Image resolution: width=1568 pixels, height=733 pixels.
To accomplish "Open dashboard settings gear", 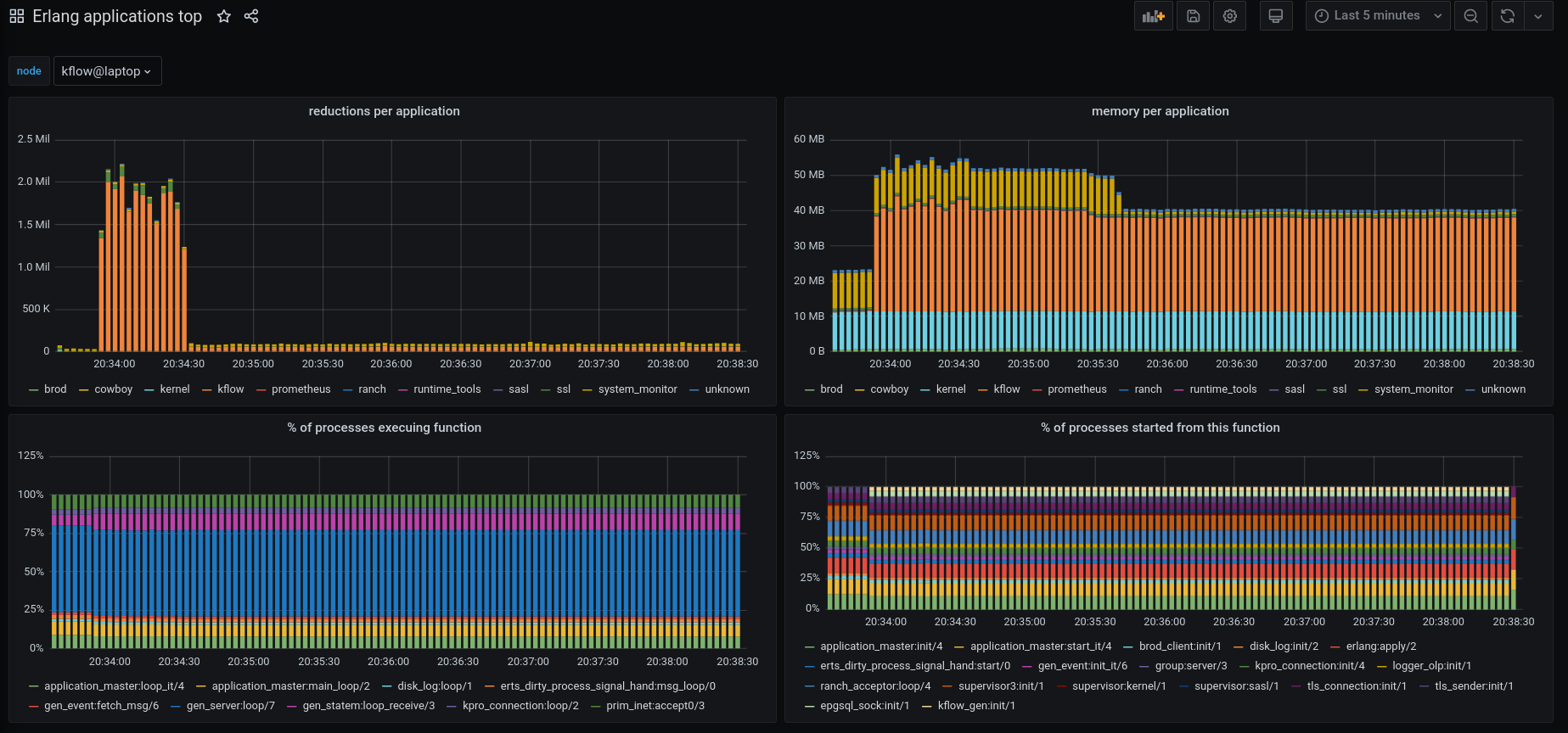I will point(1229,16).
